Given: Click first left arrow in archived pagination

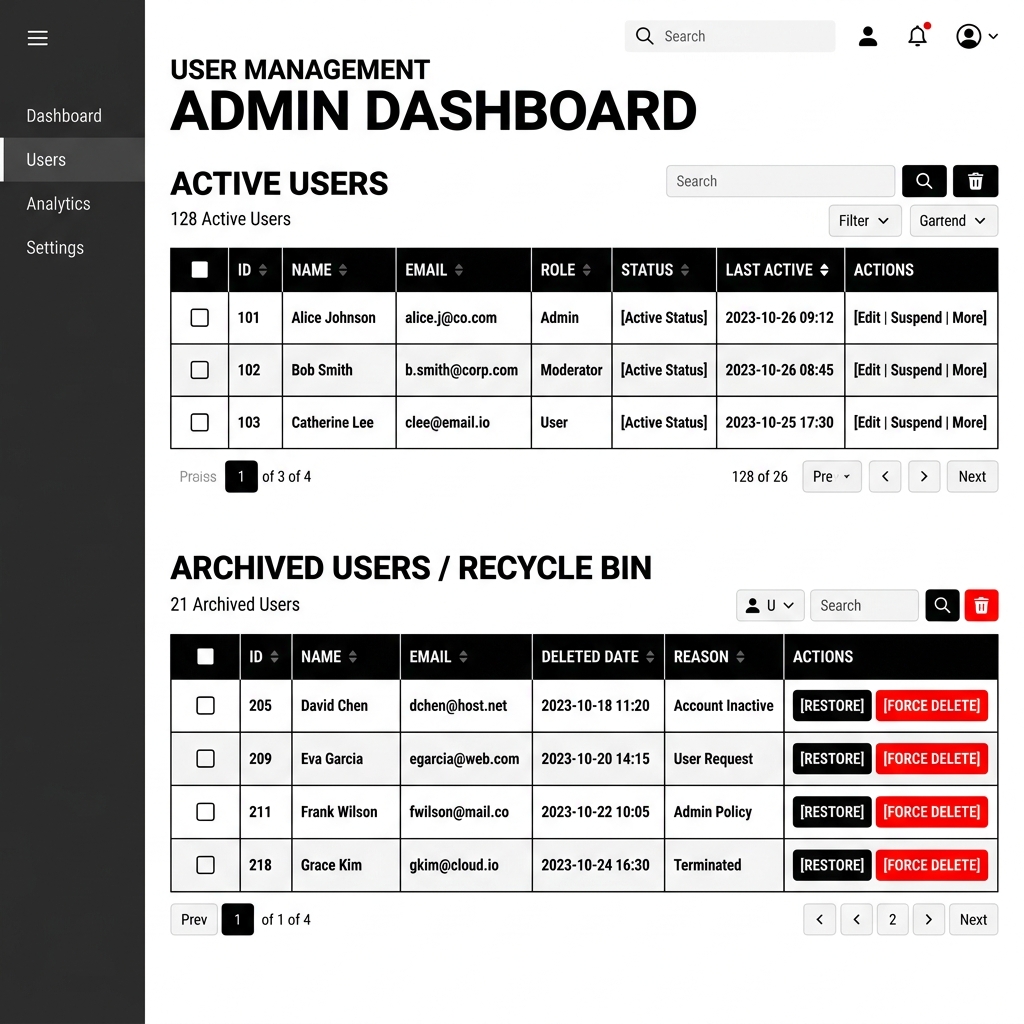Looking at the screenshot, I should click(x=820, y=920).
